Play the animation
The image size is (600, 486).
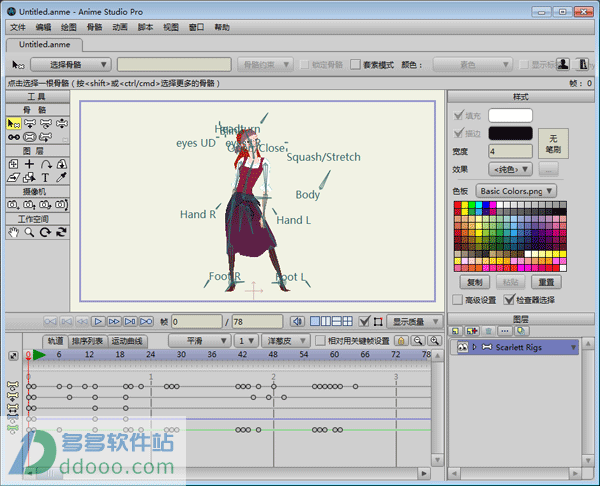click(98, 321)
